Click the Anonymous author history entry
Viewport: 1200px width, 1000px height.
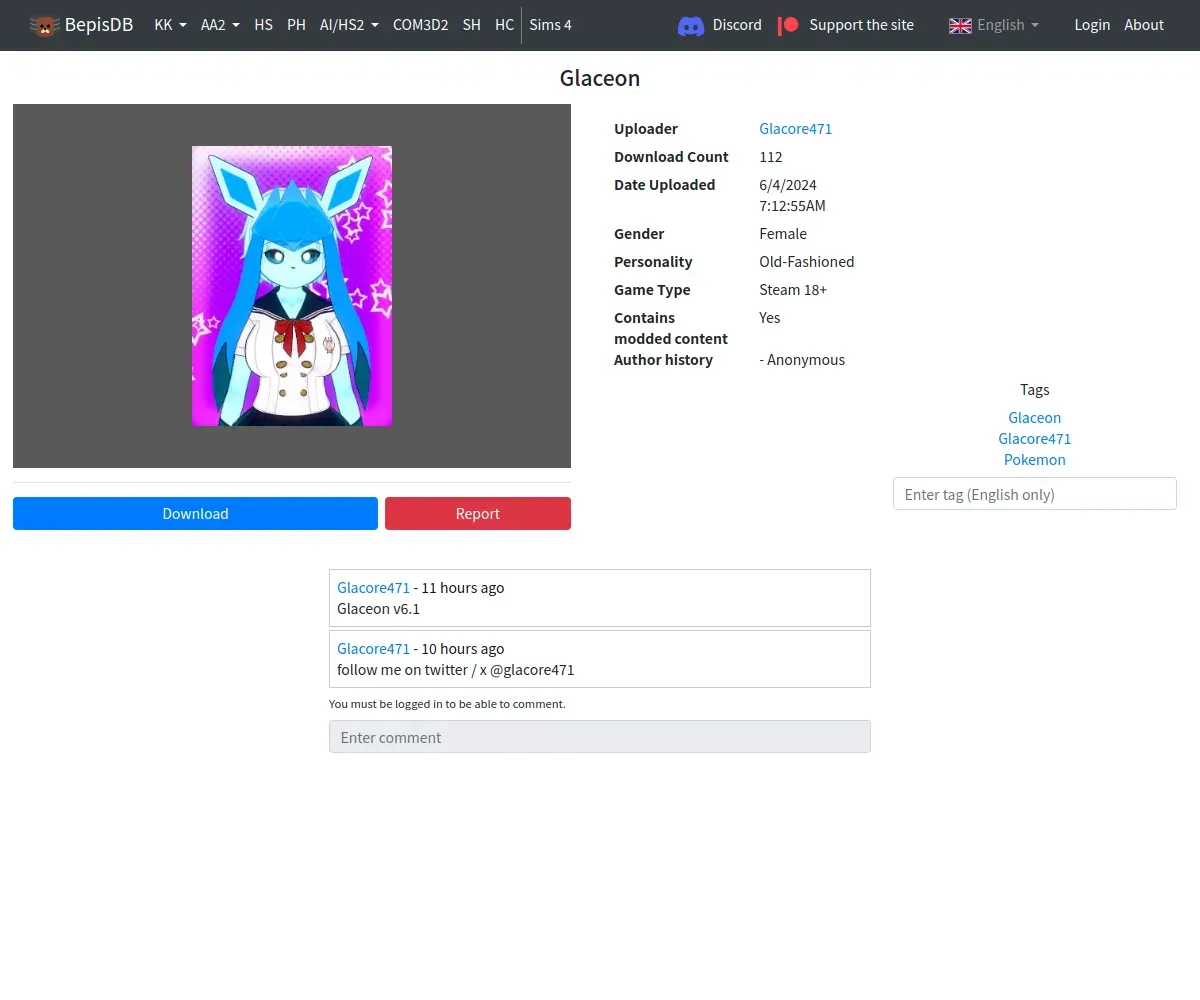802,360
